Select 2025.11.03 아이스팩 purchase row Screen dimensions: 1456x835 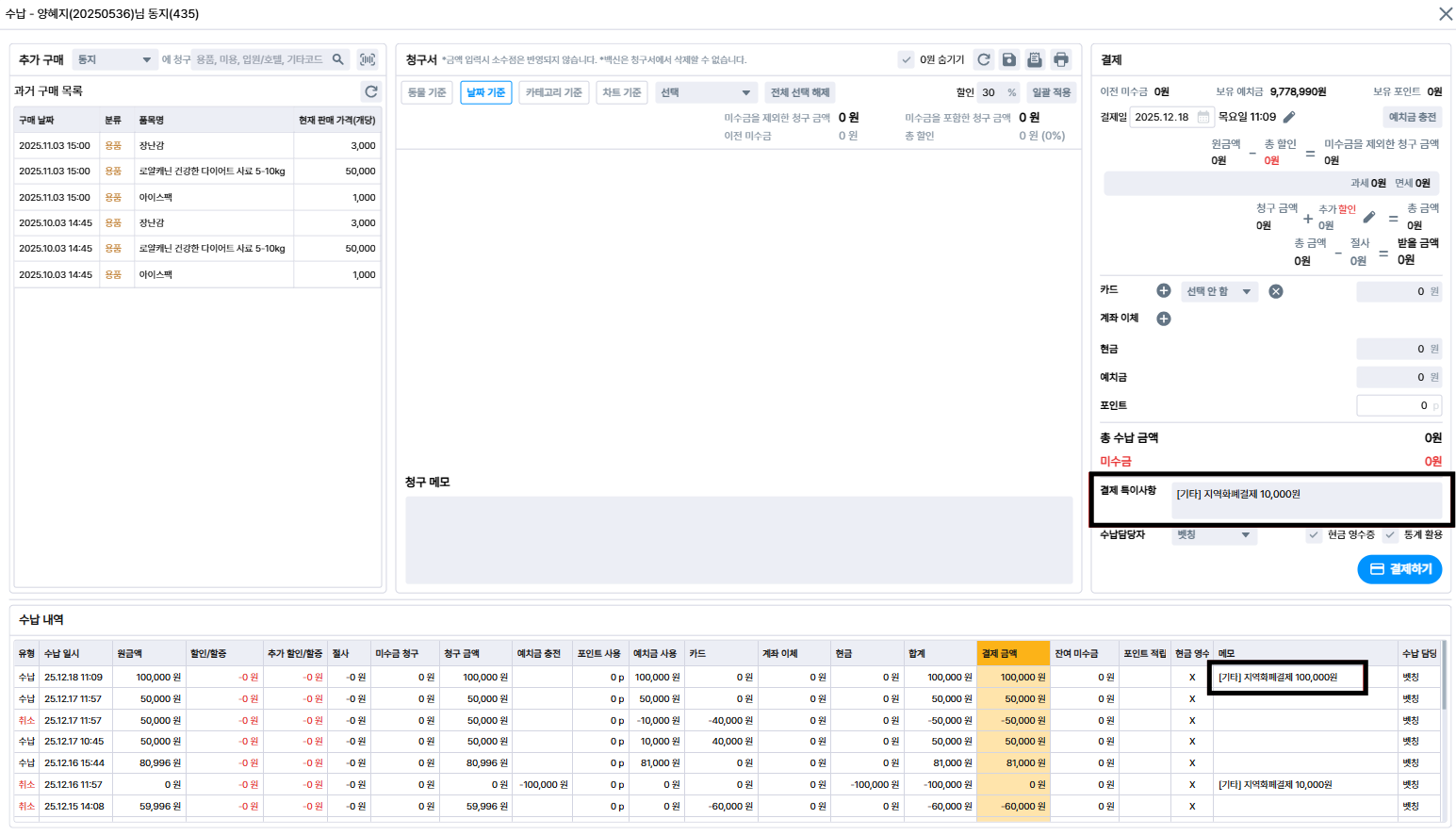tap(197, 197)
